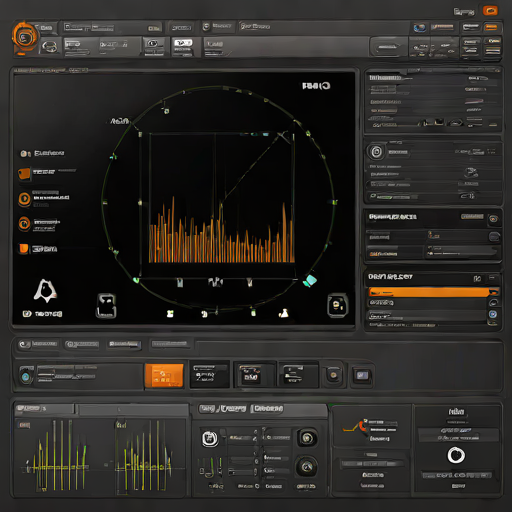Image resolution: width=512 pixels, height=512 pixels.
Task: Switch to the second tab below the viewer
Action: [x=82, y=344]
